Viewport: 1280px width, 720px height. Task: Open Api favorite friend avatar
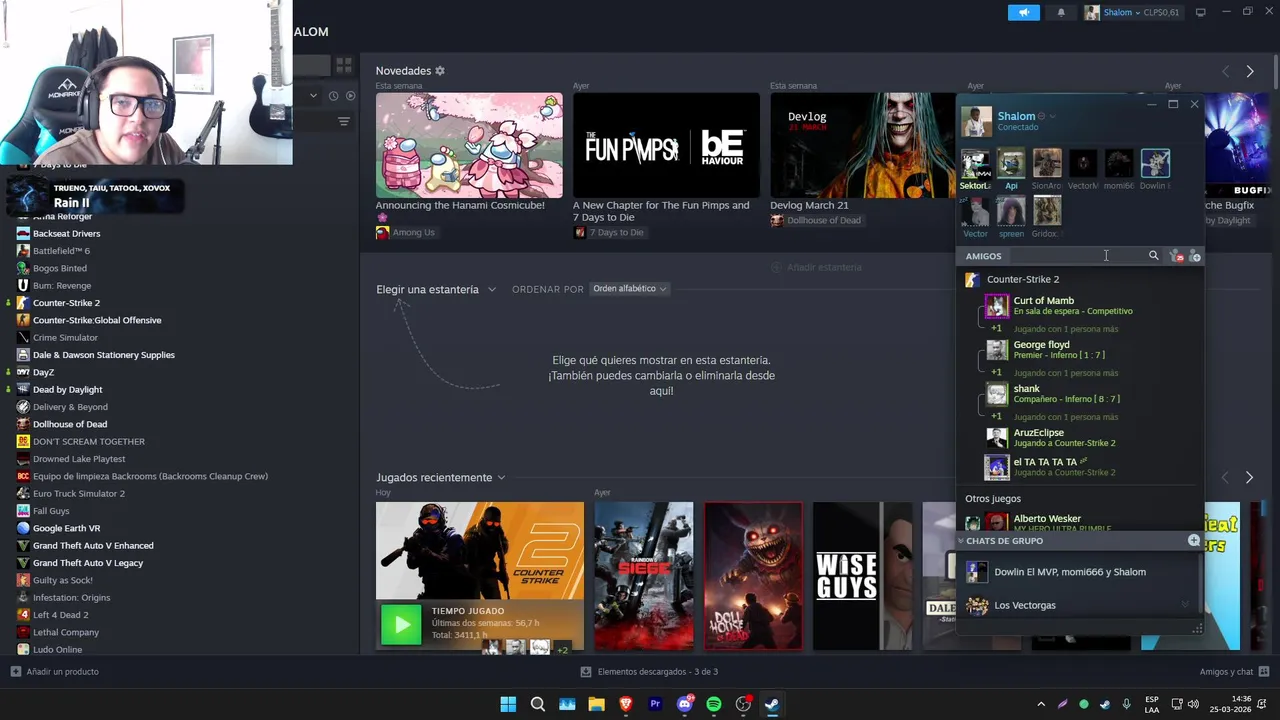tap(1011, 163)
